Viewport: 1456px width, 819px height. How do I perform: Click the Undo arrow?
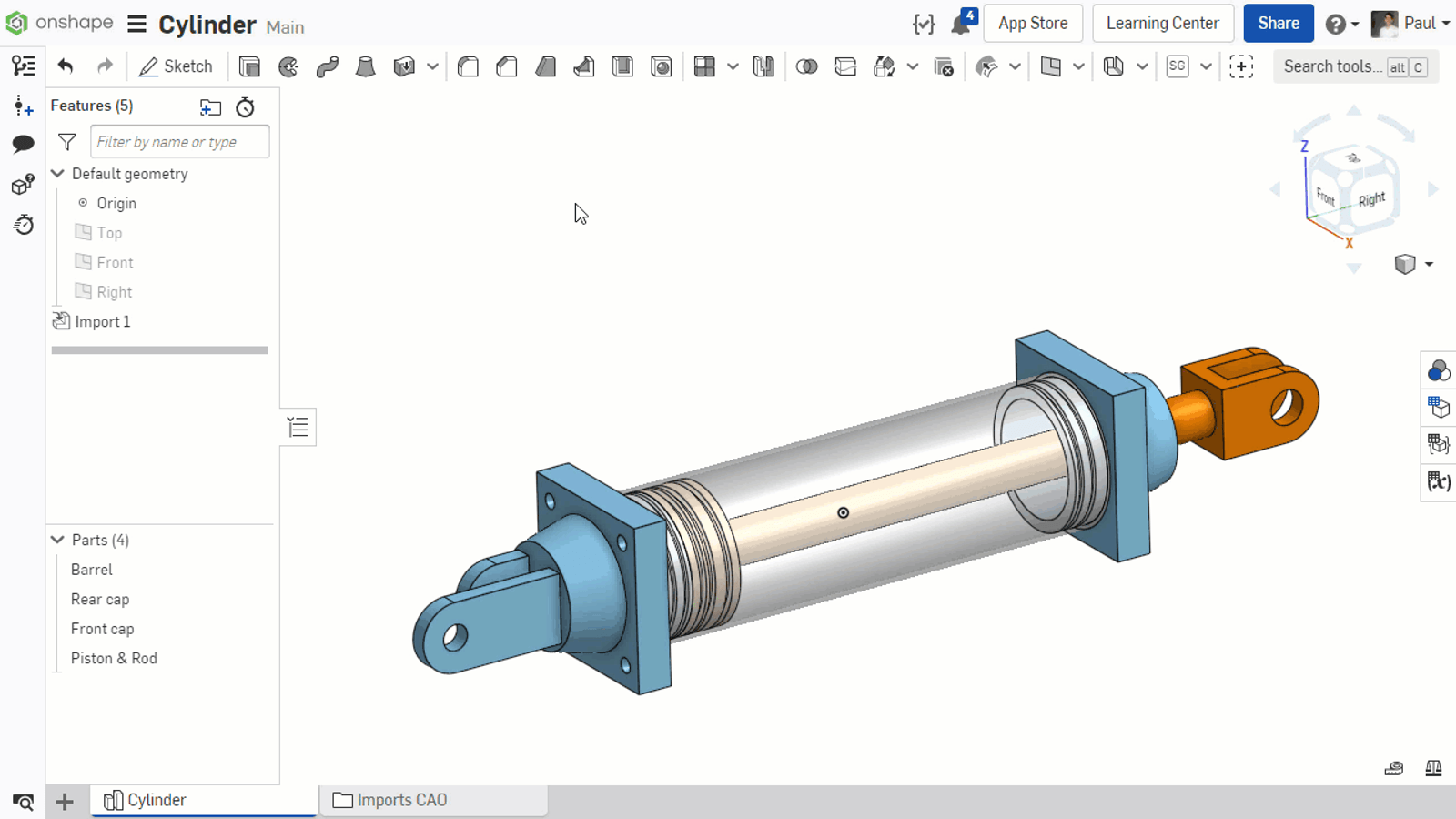point(65,66)
